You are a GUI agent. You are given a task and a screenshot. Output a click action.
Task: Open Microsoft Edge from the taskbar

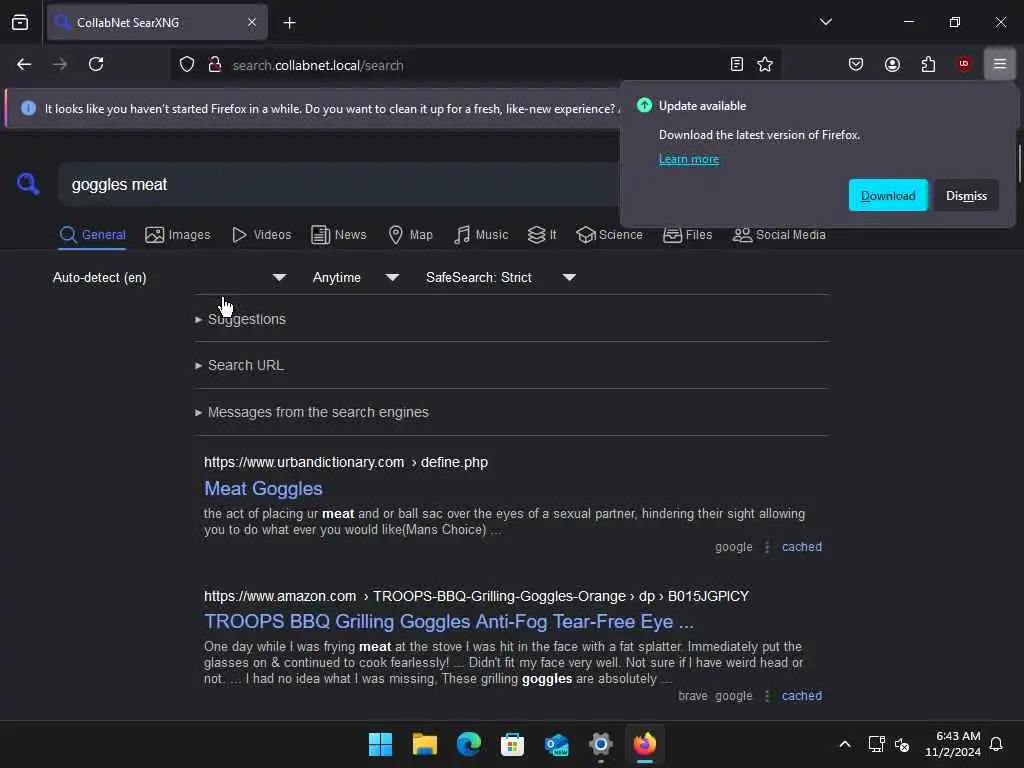[x=468, y=744]
